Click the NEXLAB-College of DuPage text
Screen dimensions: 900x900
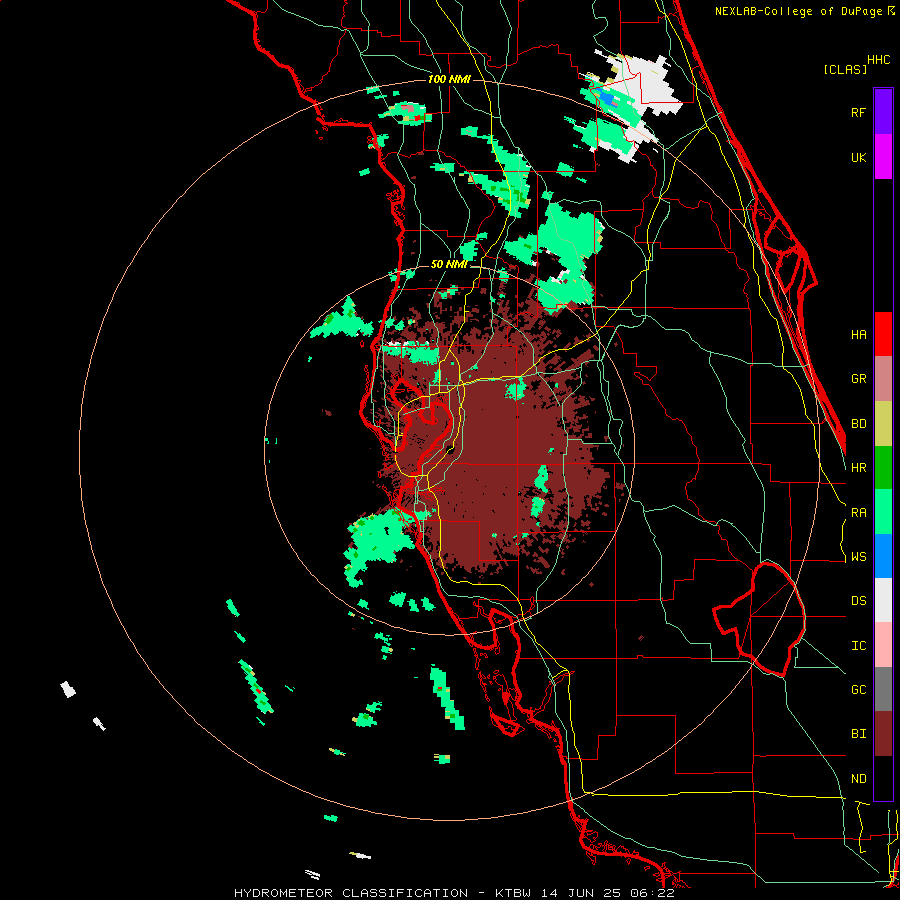coord(799,11)
